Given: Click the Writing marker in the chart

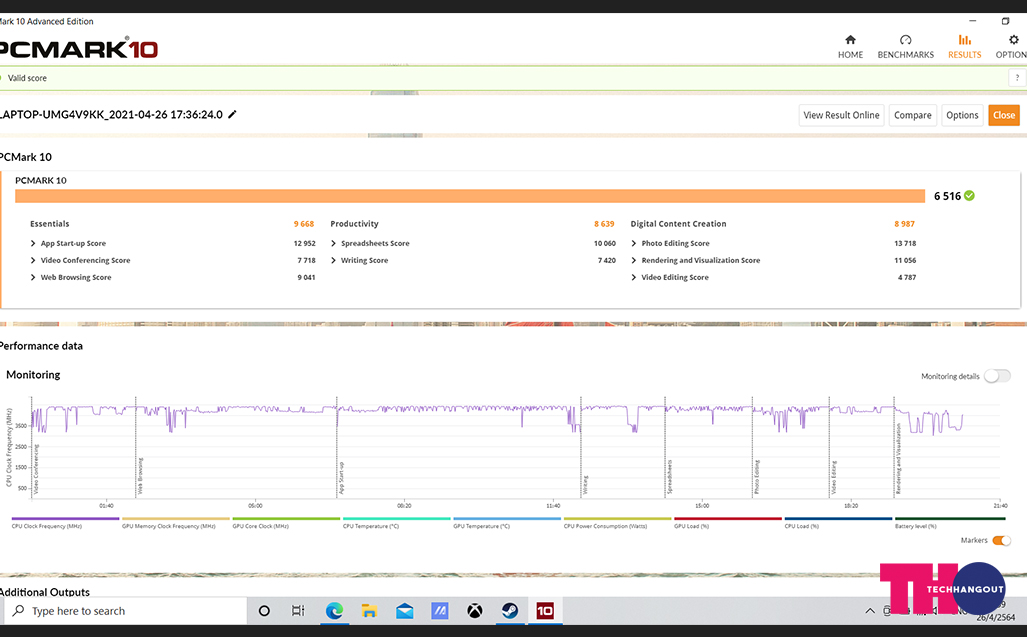Looking at the screenshot, I should (586, 485).
